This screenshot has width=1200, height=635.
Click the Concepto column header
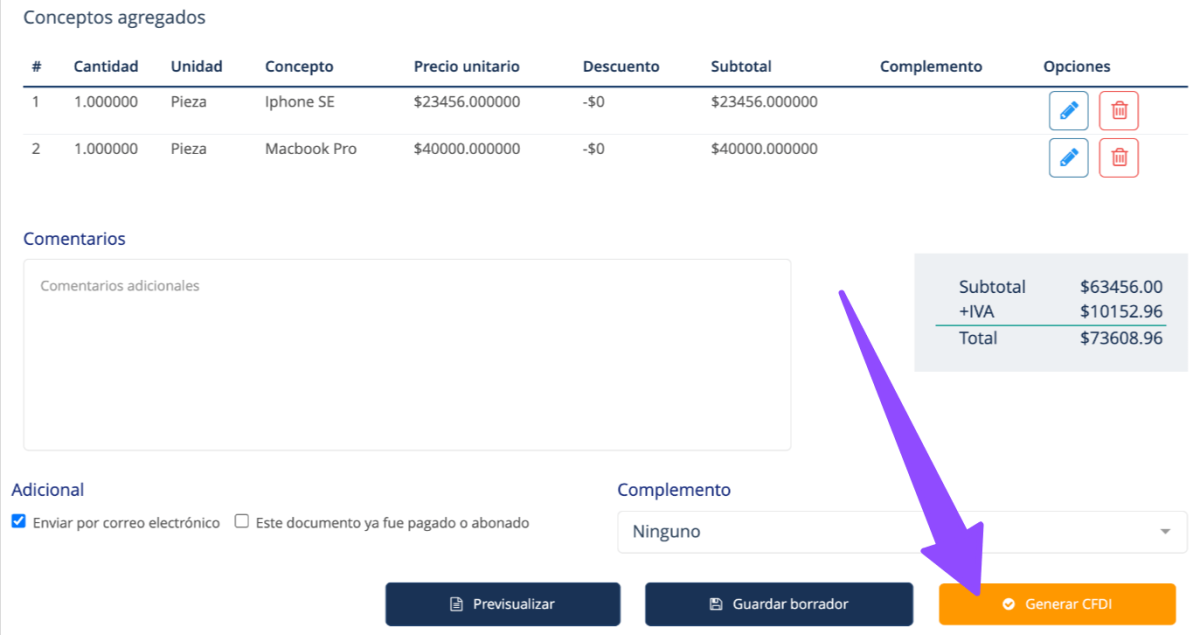point(299,67)
